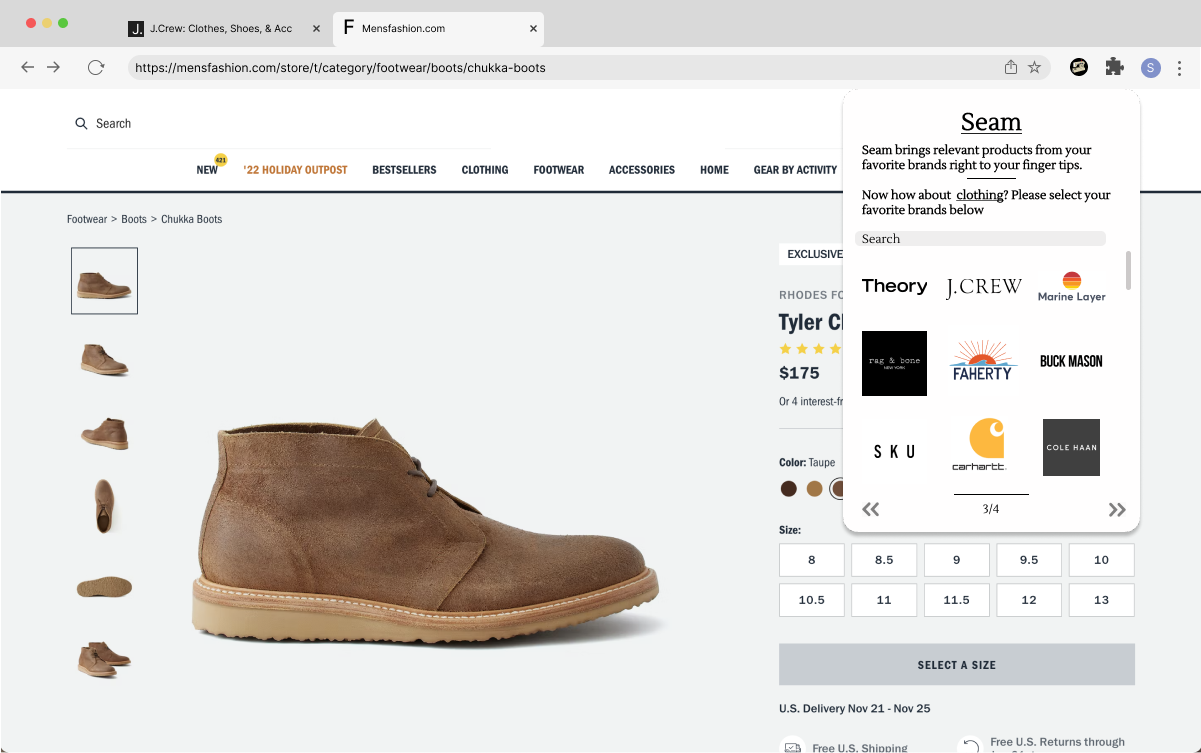Switch to the Mensfashion.com tab
Screen dimensions: 1201x753
pos(437,29)
